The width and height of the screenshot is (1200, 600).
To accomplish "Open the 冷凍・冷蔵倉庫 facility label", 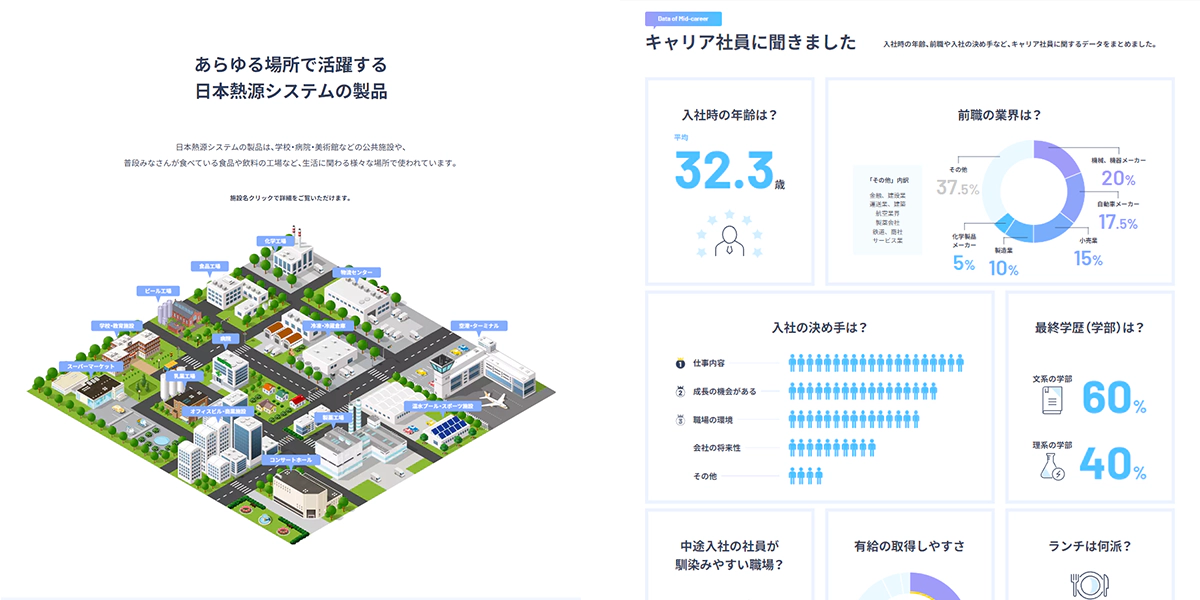I will tap(327, 326).
